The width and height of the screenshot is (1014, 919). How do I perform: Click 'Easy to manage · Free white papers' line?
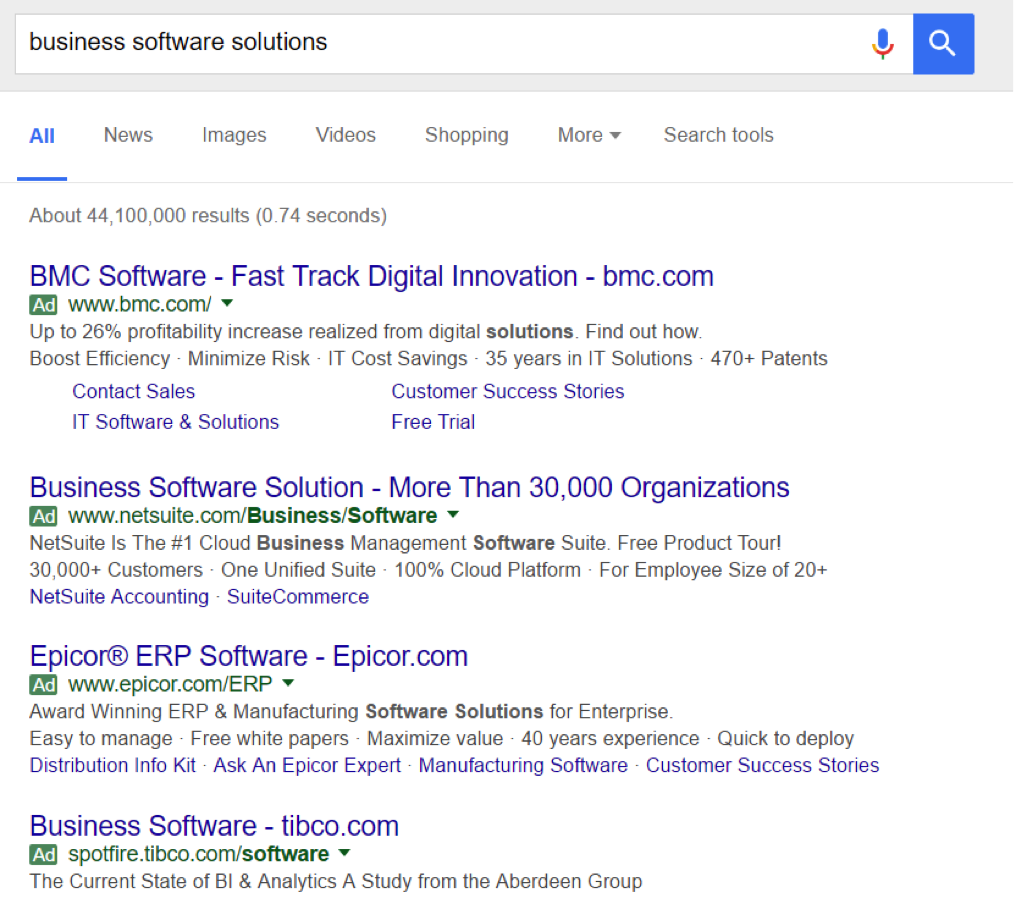[442, 739]
